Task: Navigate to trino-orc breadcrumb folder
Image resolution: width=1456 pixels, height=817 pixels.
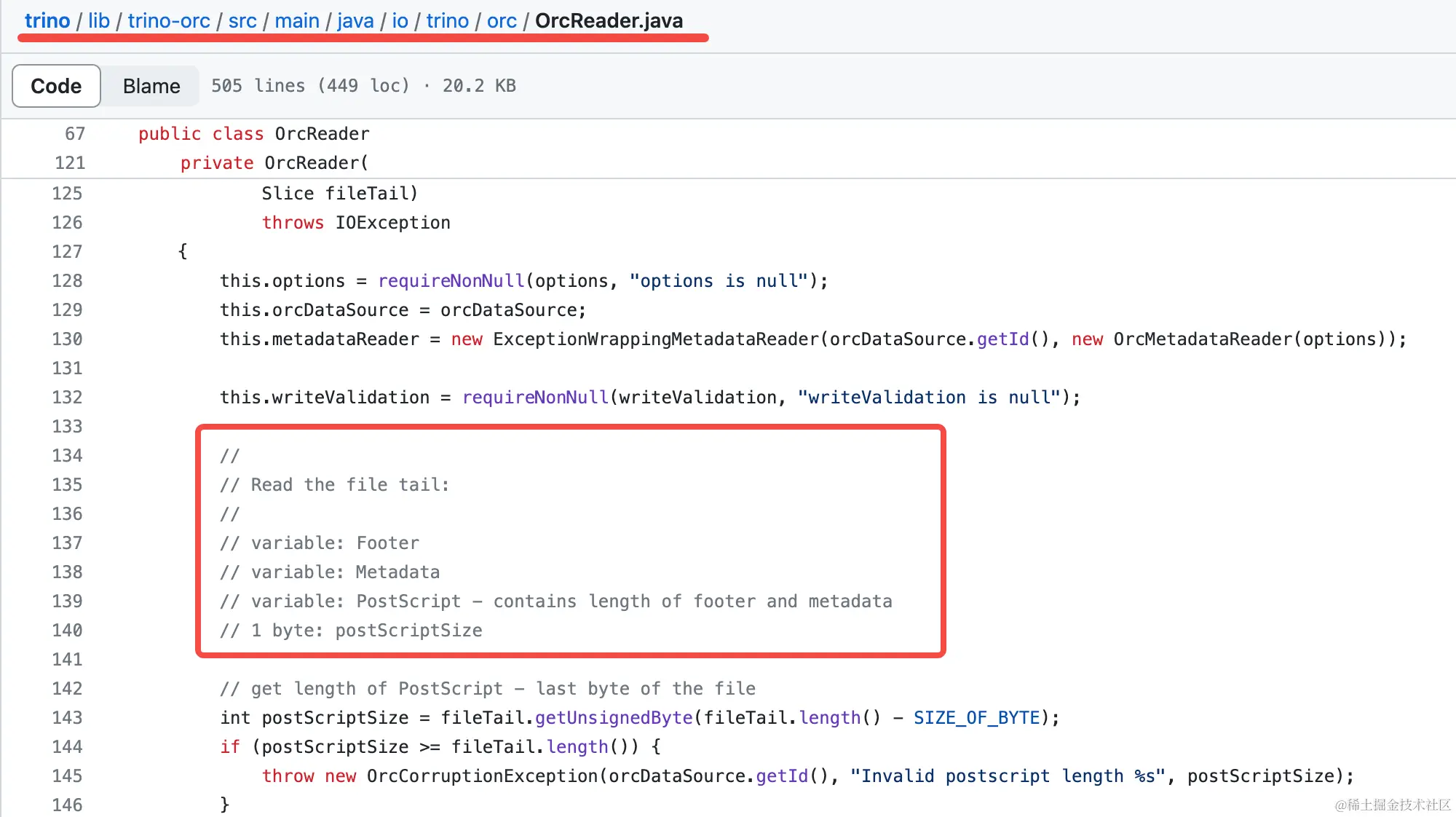Action: [x=169, y=21]
